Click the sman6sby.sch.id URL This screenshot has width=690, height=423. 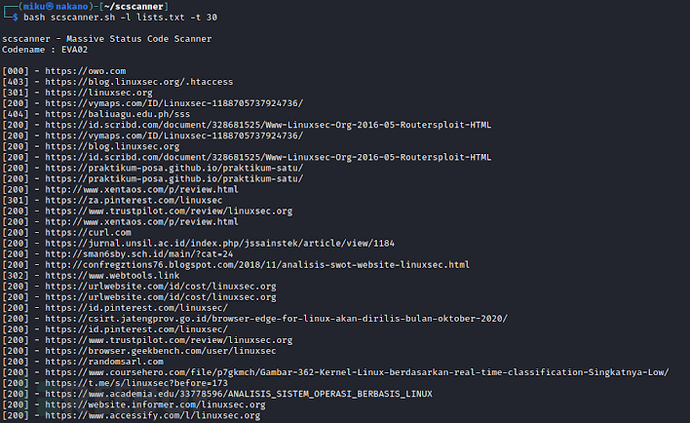[x=139, y=254]
